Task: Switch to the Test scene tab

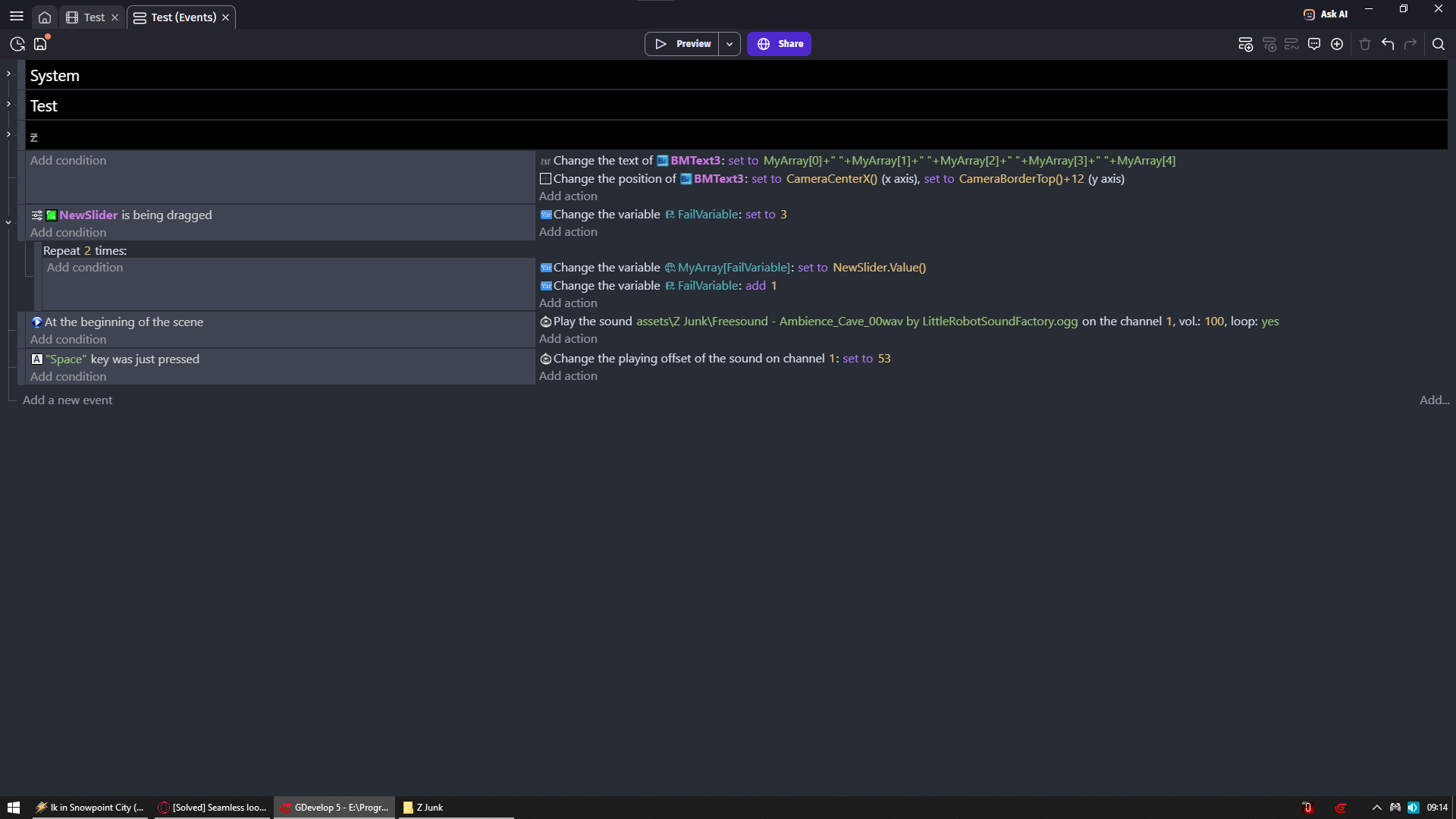Action: click(x=94, y=17)
